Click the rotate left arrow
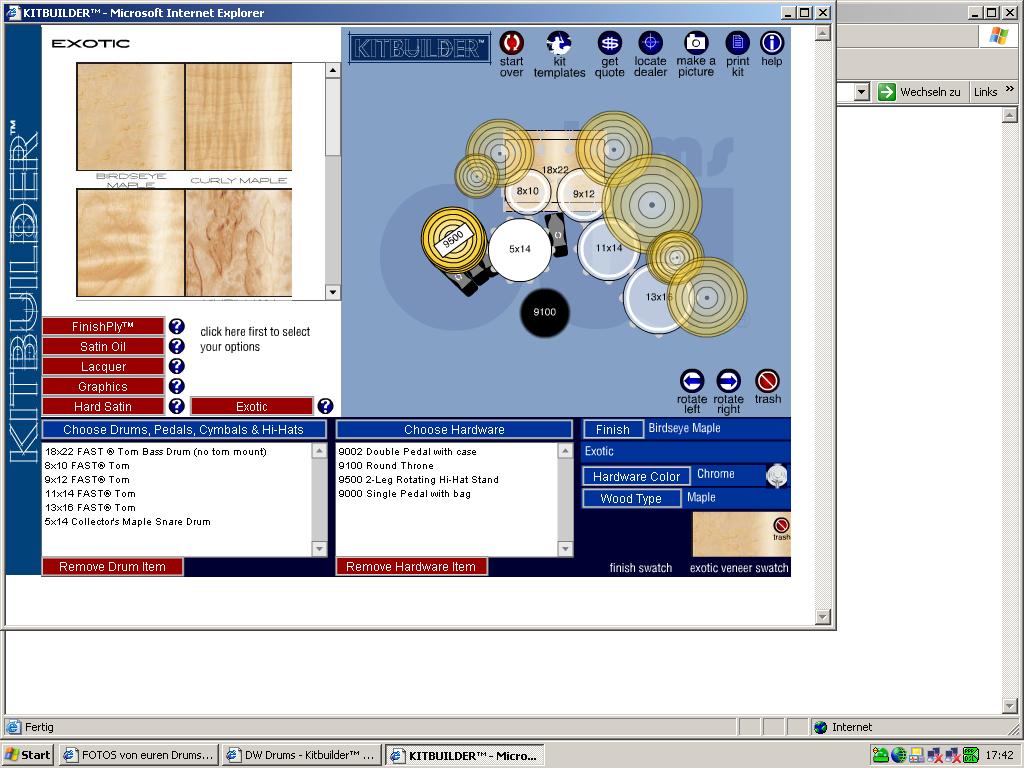1024x768 pixels. coord(692,381)
